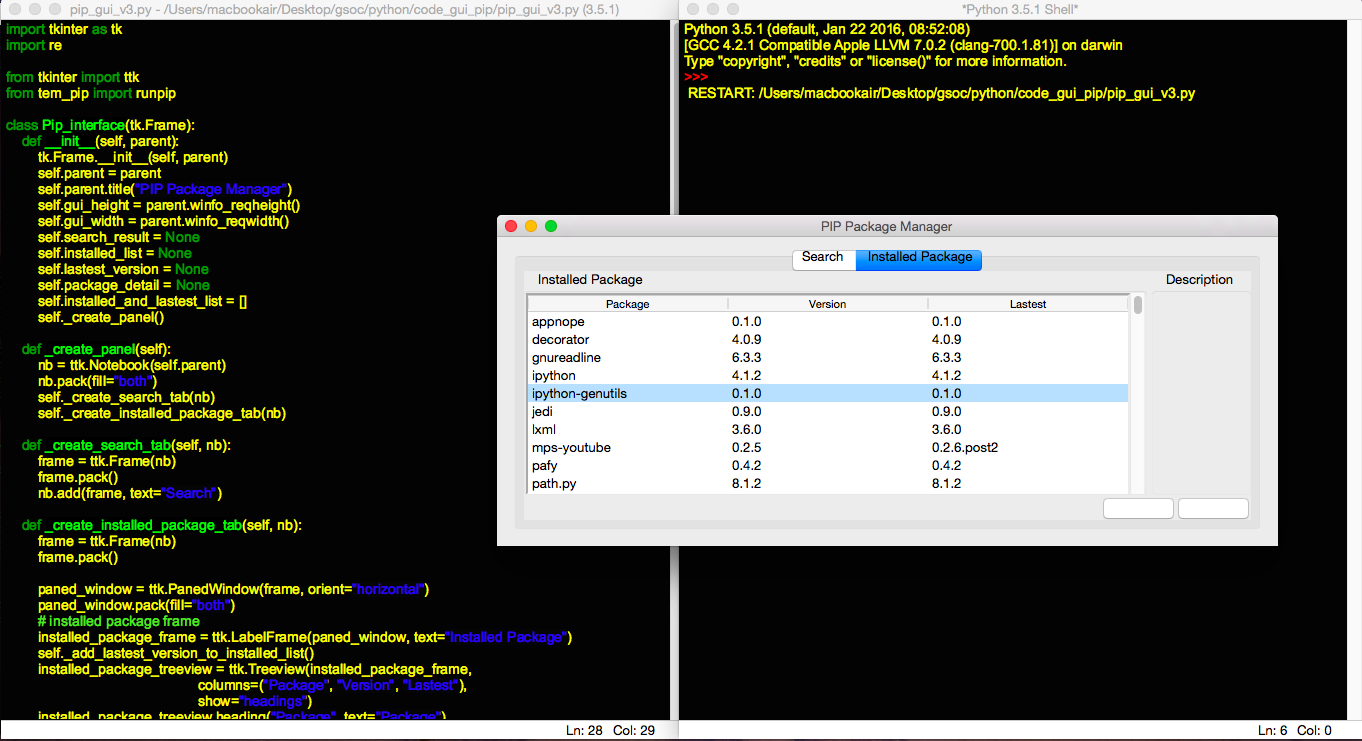This screenshot has width=1362, height=741.
Task: Minimize the PIP Package Manager window
Action: point(531,227)
